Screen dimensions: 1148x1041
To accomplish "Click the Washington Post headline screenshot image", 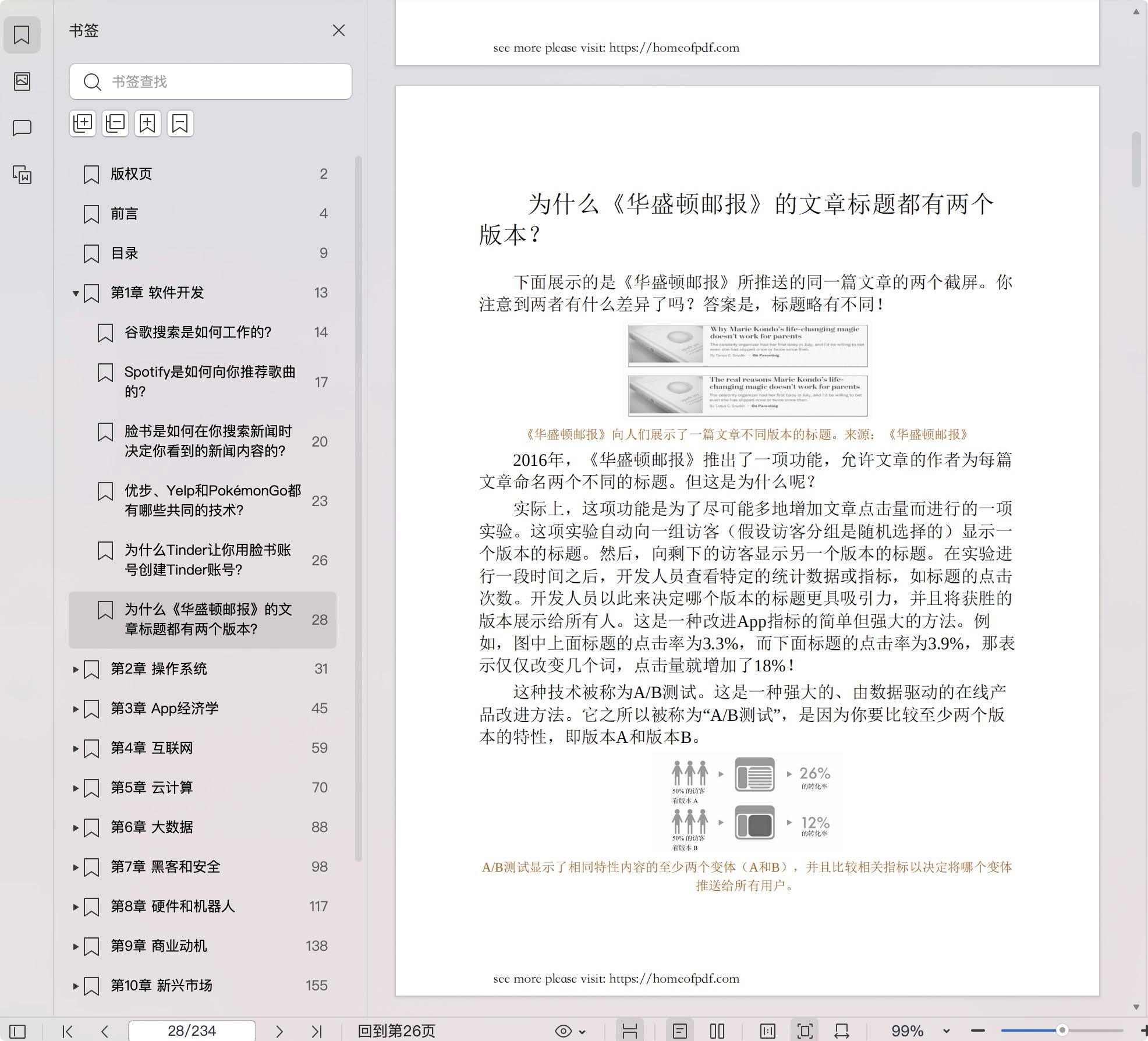I will point(747,370).
